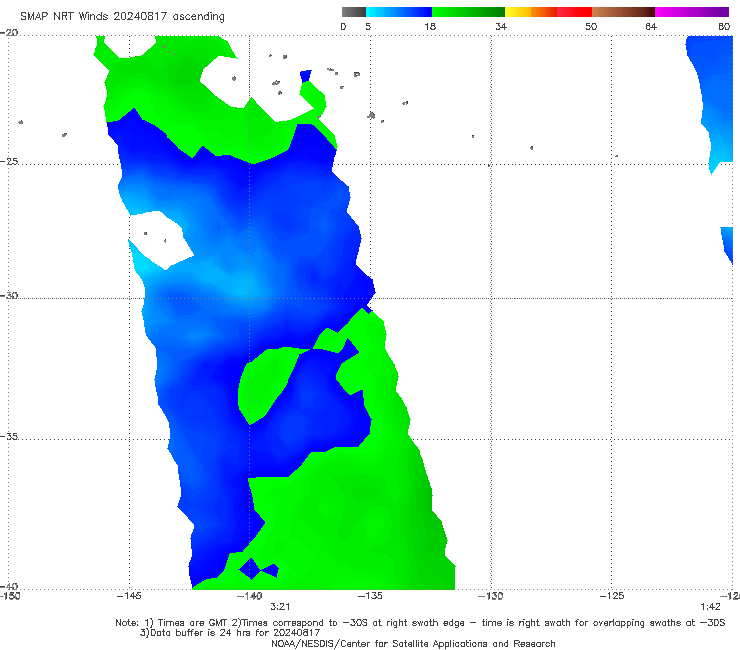Image resolution: width=740 pixels, height=650 pixels.
Task: Click the longitude axis label "-125"
Action: coord(612,596)
